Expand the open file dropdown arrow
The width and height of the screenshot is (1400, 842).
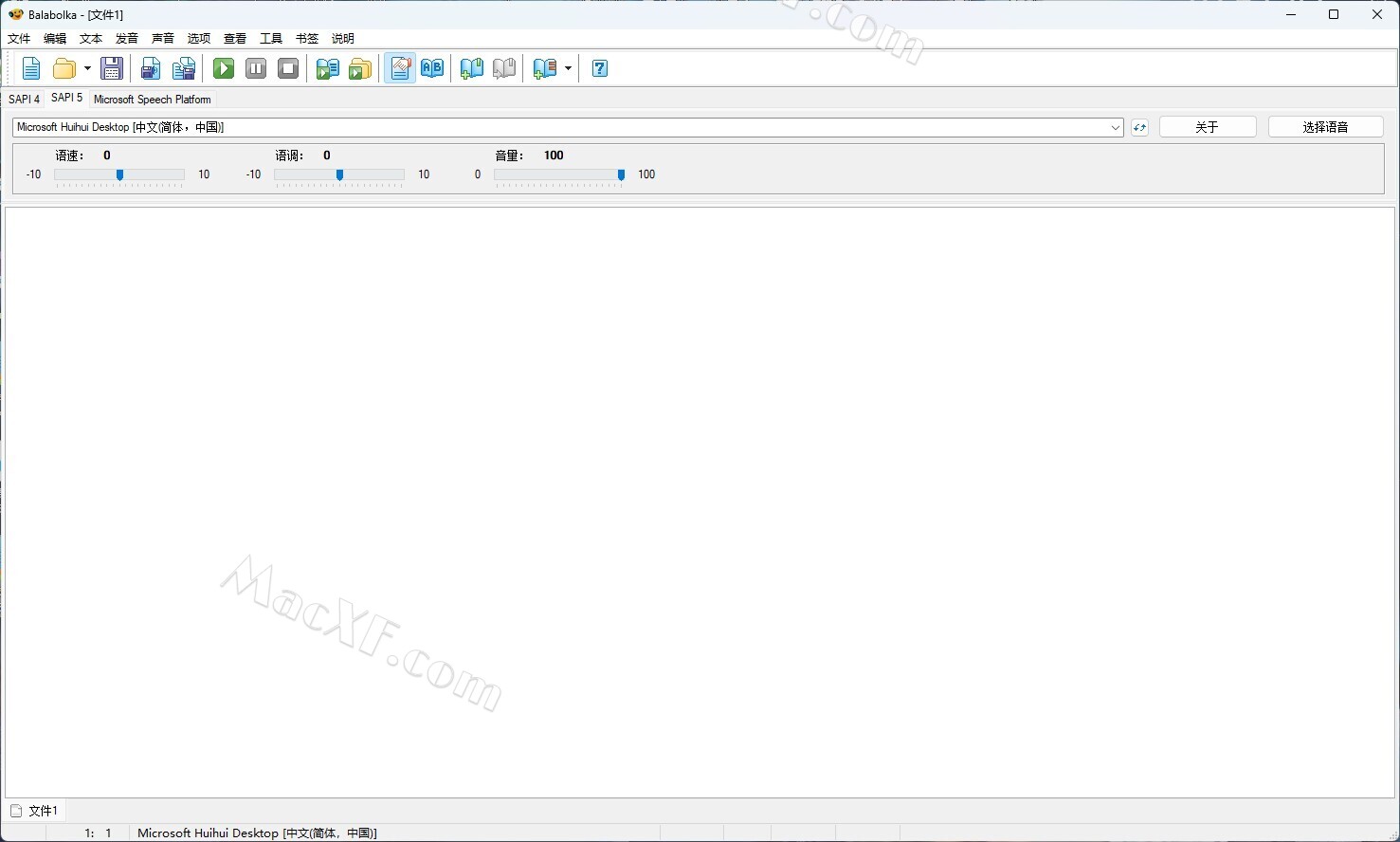point(87,68)
